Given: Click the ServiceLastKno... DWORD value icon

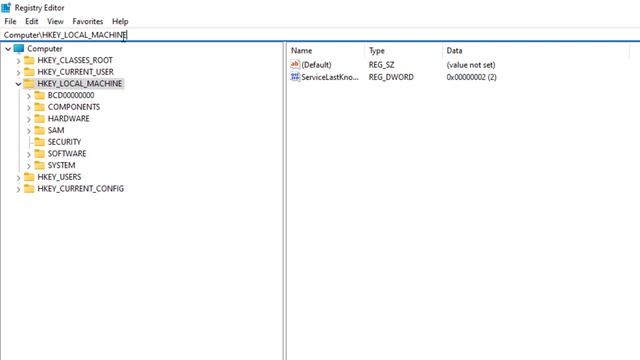Looking at the screenshot, I should pos(295,77).
